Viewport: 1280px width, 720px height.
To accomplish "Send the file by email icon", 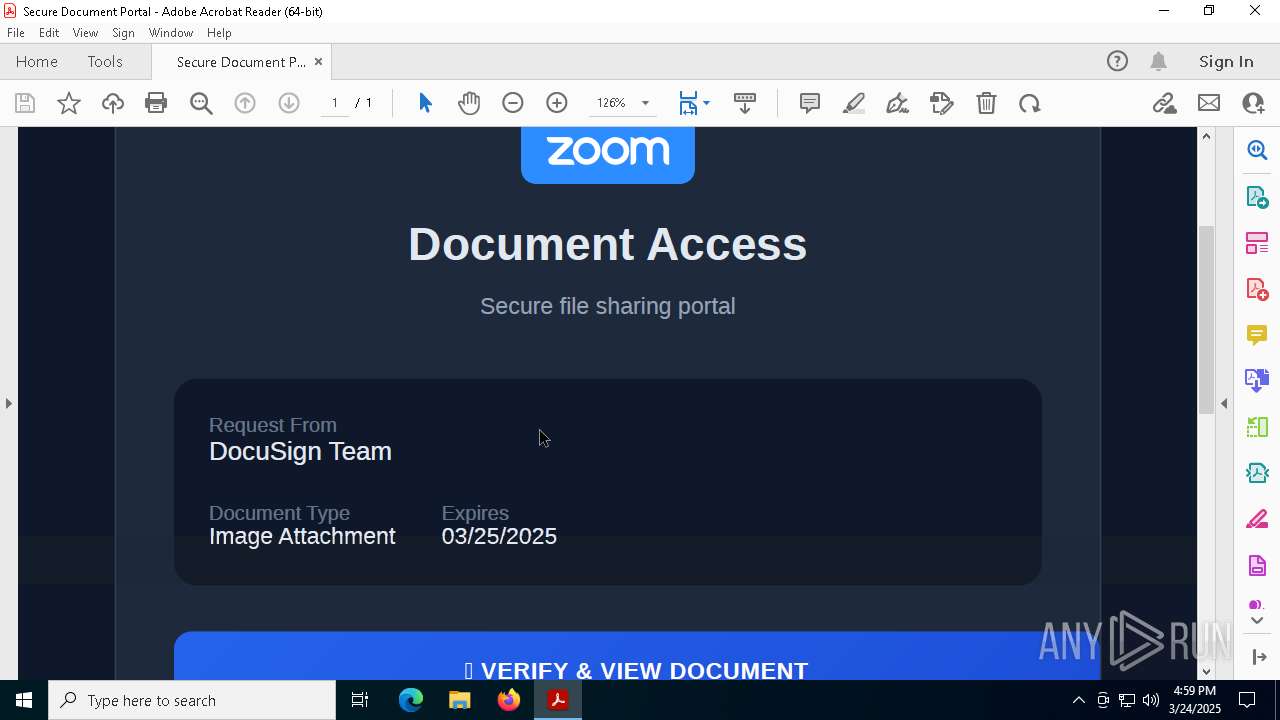I will click(1209, 103).
